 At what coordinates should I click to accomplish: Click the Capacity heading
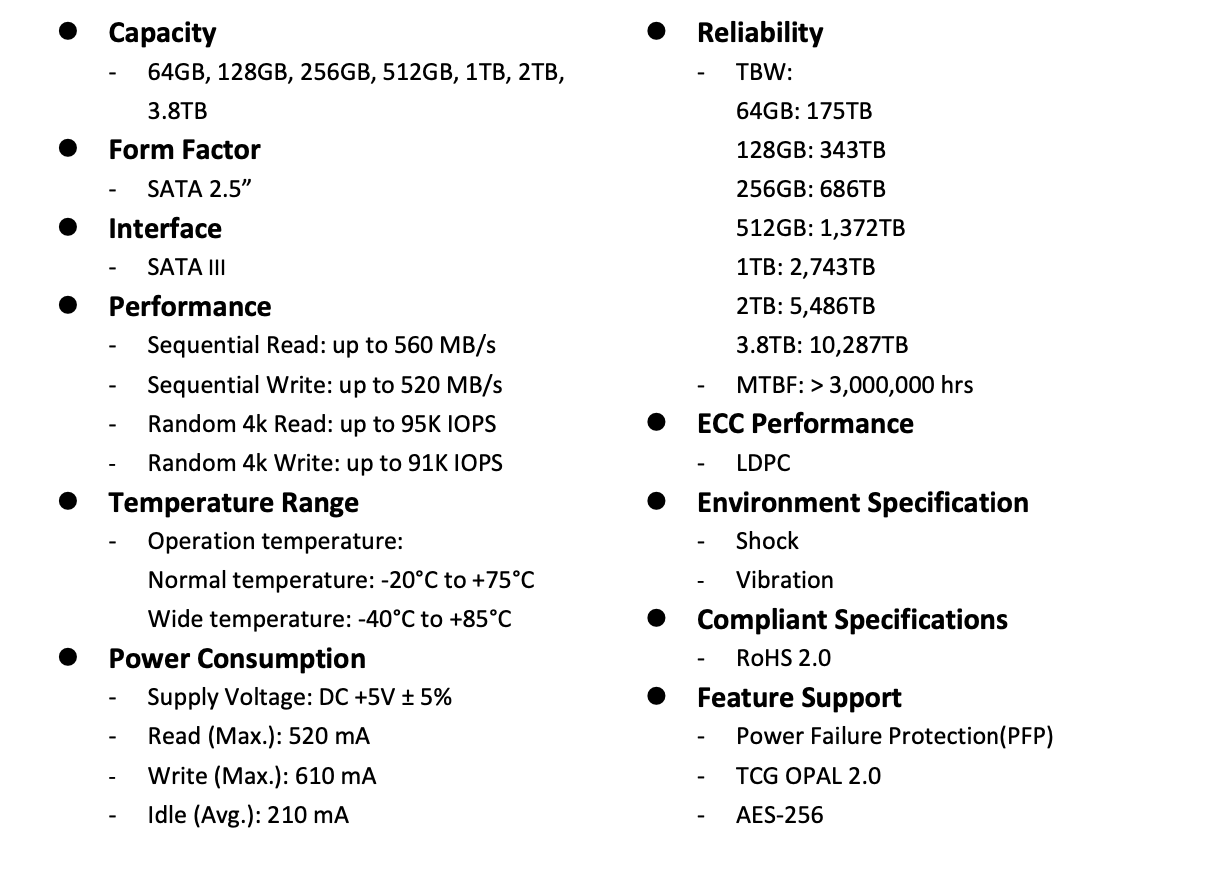[x=162, y=33]
